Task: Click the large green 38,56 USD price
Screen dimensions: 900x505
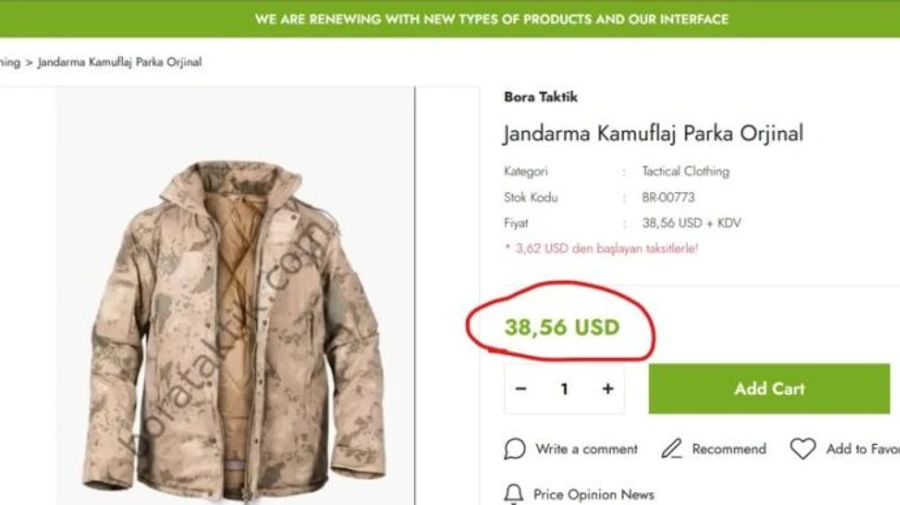Action: [x=562, y=328]
